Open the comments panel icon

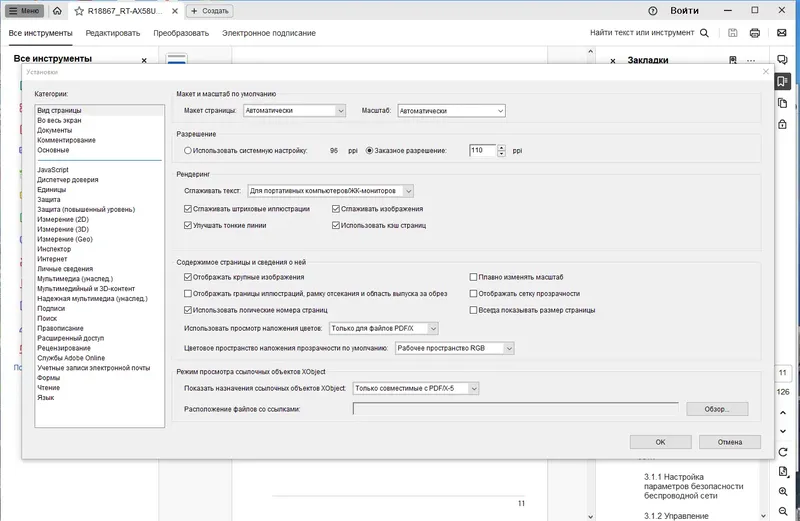coord(782,60)
